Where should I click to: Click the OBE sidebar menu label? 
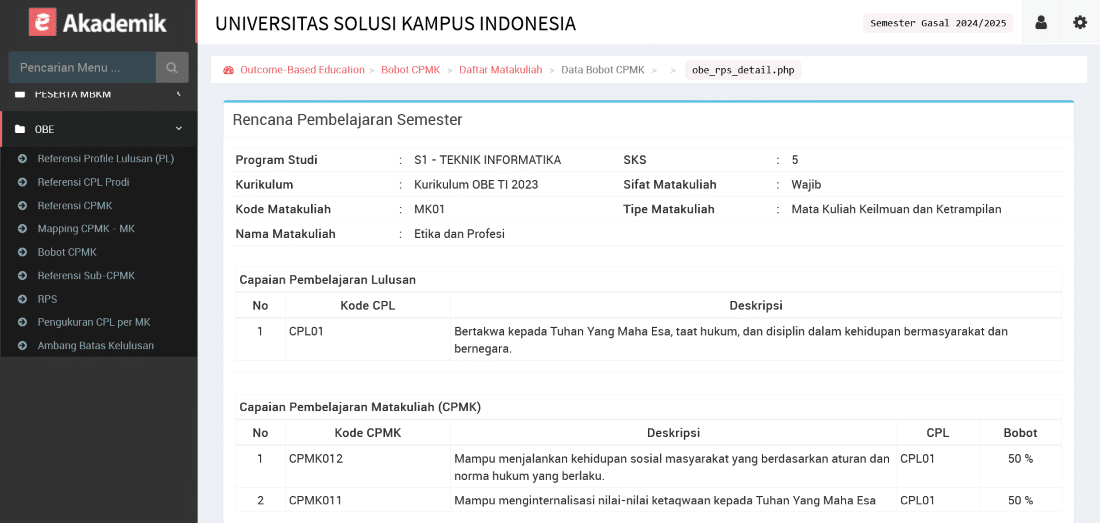point(44,129)
